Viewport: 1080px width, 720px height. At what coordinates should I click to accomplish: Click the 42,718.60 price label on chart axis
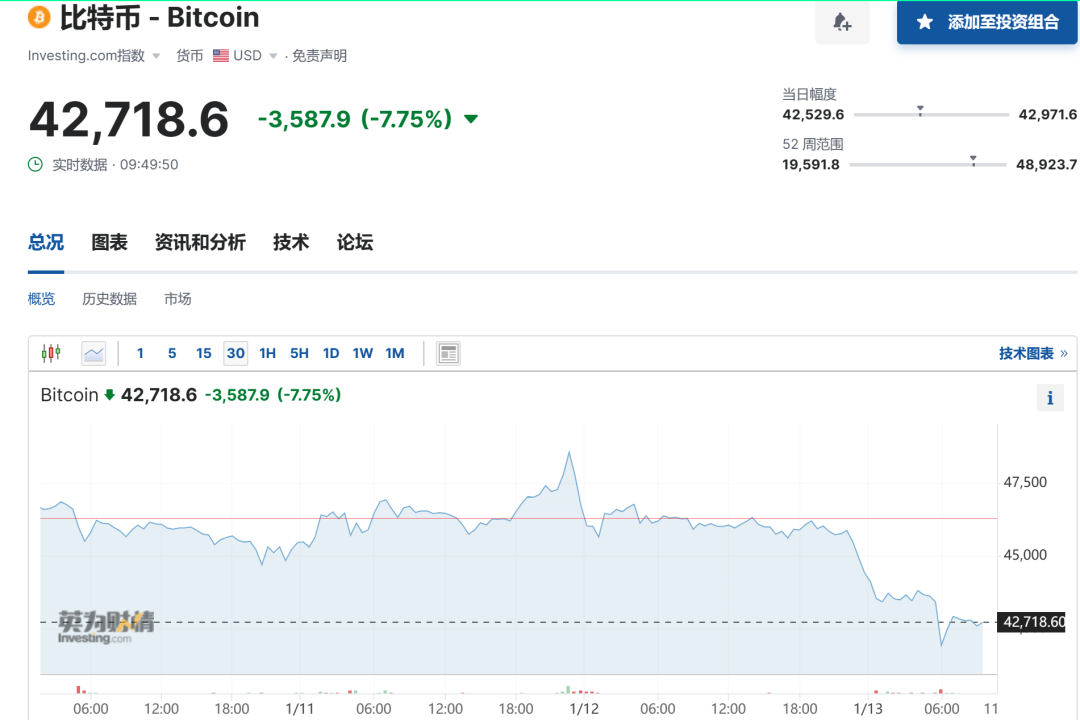click(x=1033, y=623)
